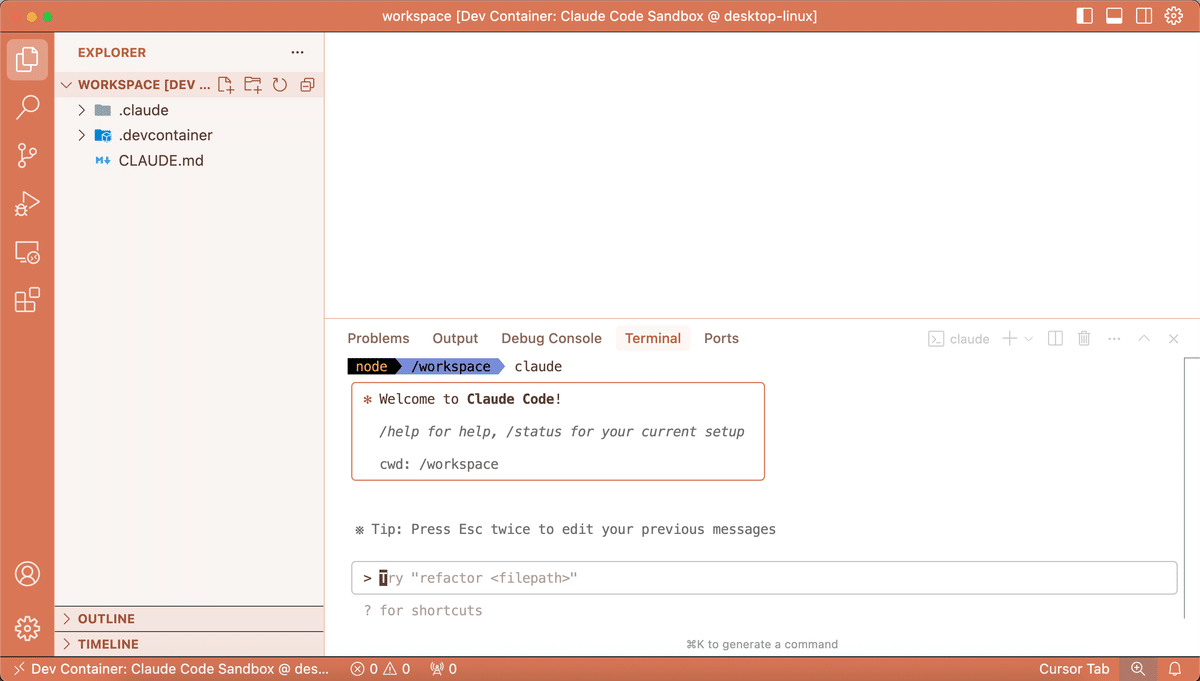Switch to the Problems tab
The image size is (1200, 681).
pos(378,338)
